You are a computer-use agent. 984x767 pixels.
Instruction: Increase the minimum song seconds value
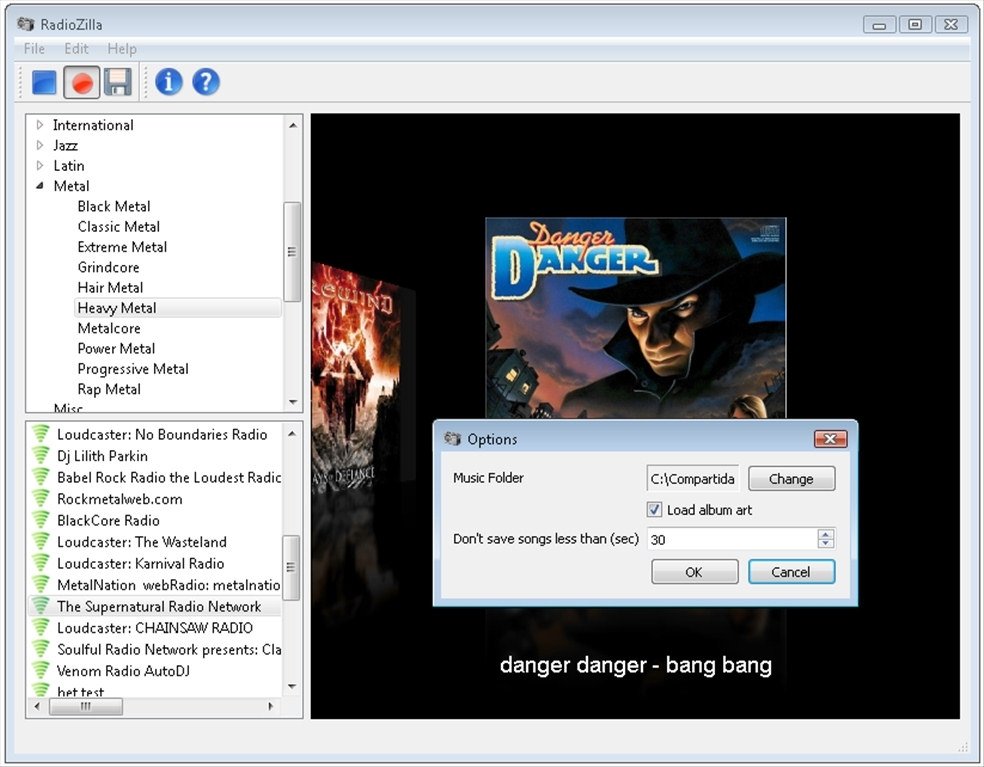826,534
